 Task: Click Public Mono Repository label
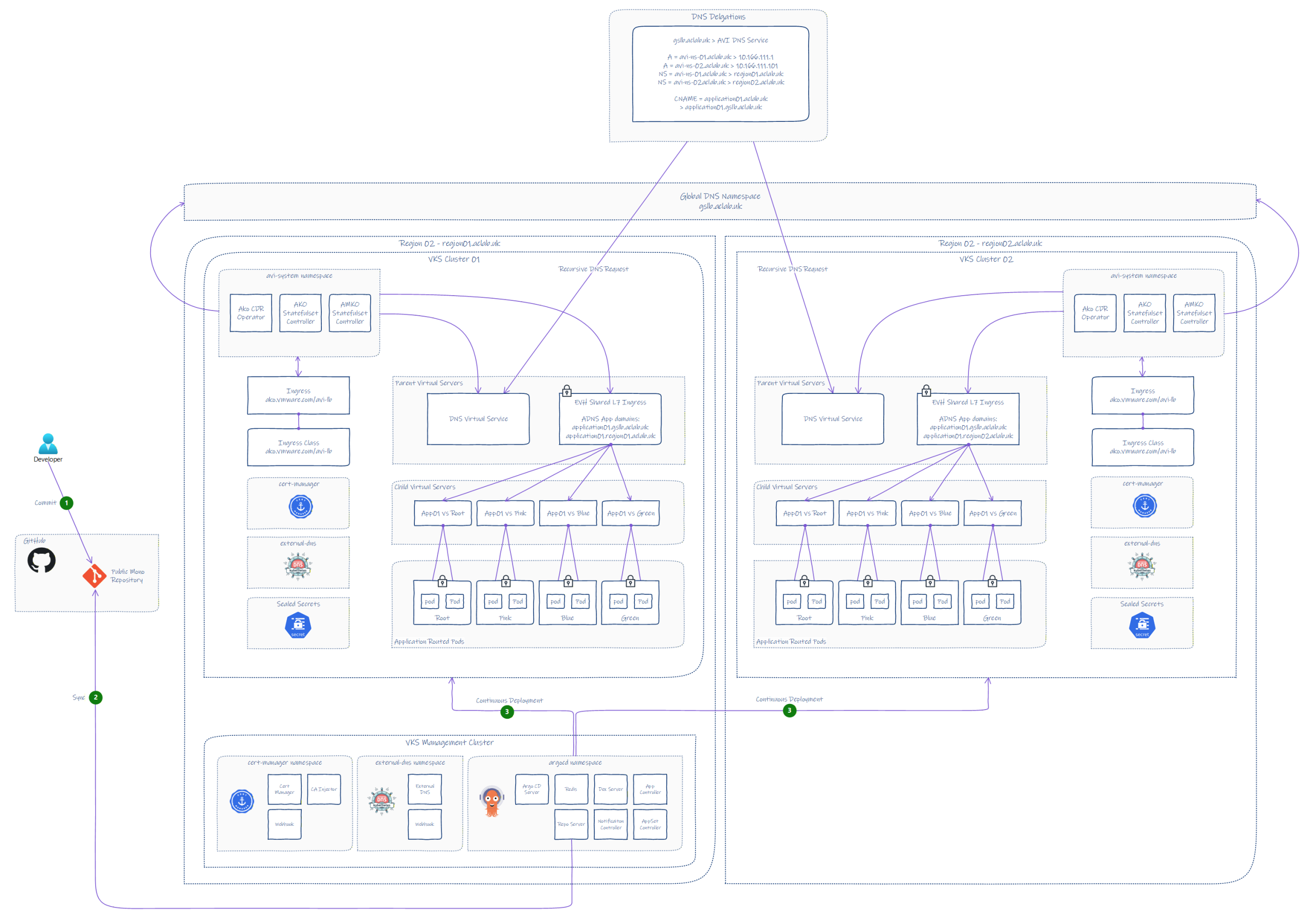pyautogui.click(x=127, y=575)
